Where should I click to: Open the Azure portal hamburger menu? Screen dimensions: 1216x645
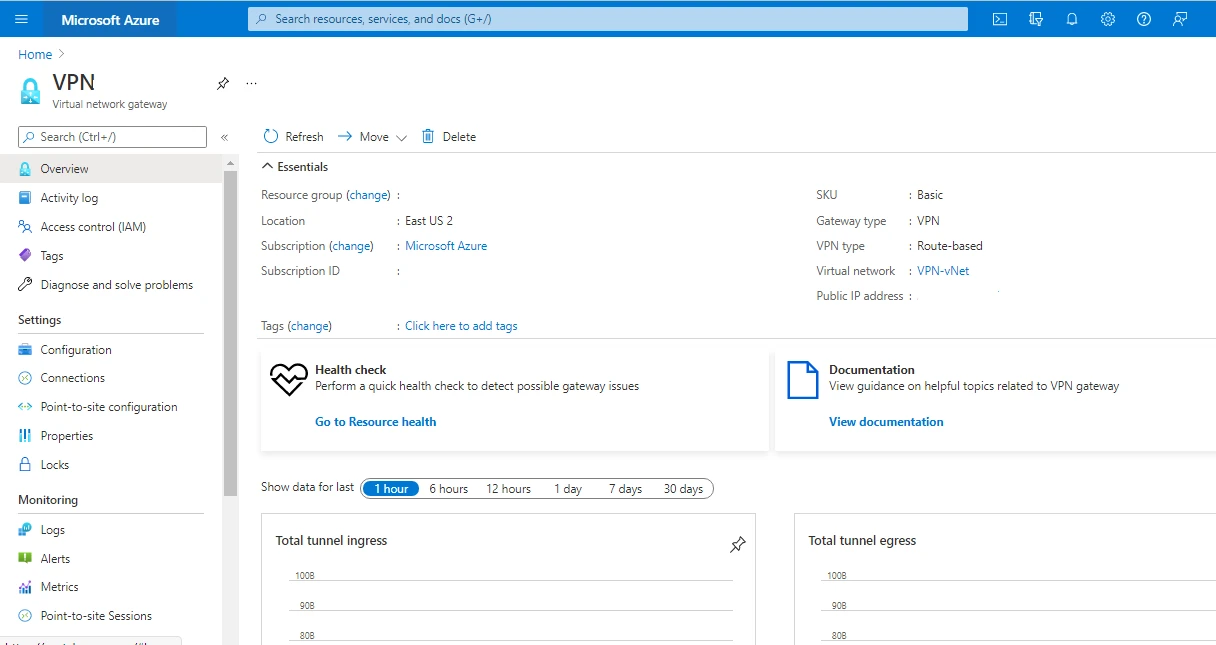(21, 18)
